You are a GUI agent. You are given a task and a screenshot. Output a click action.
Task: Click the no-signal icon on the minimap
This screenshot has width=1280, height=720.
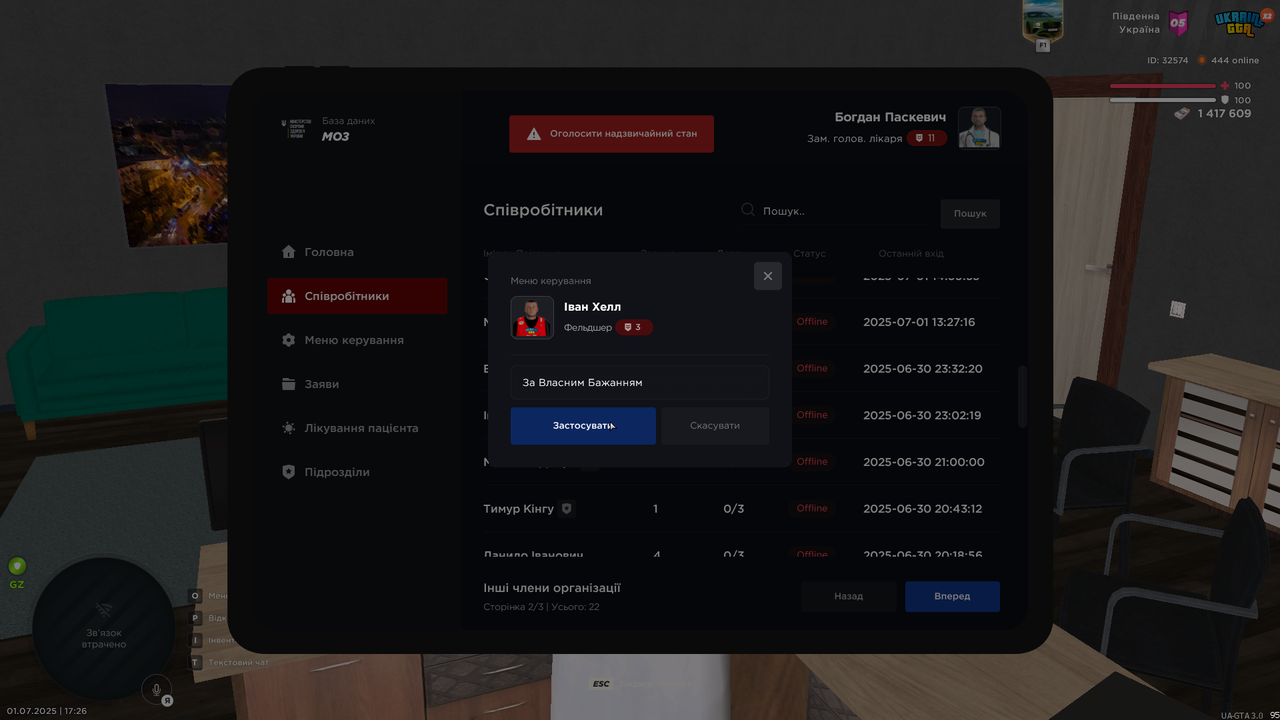(103, 609)
